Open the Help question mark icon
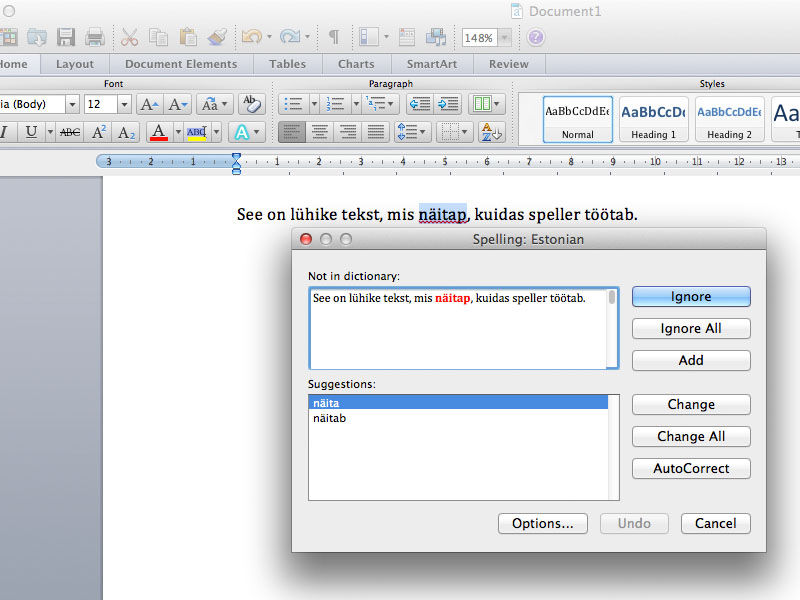 pyautogui.click(x=535, y=37)
